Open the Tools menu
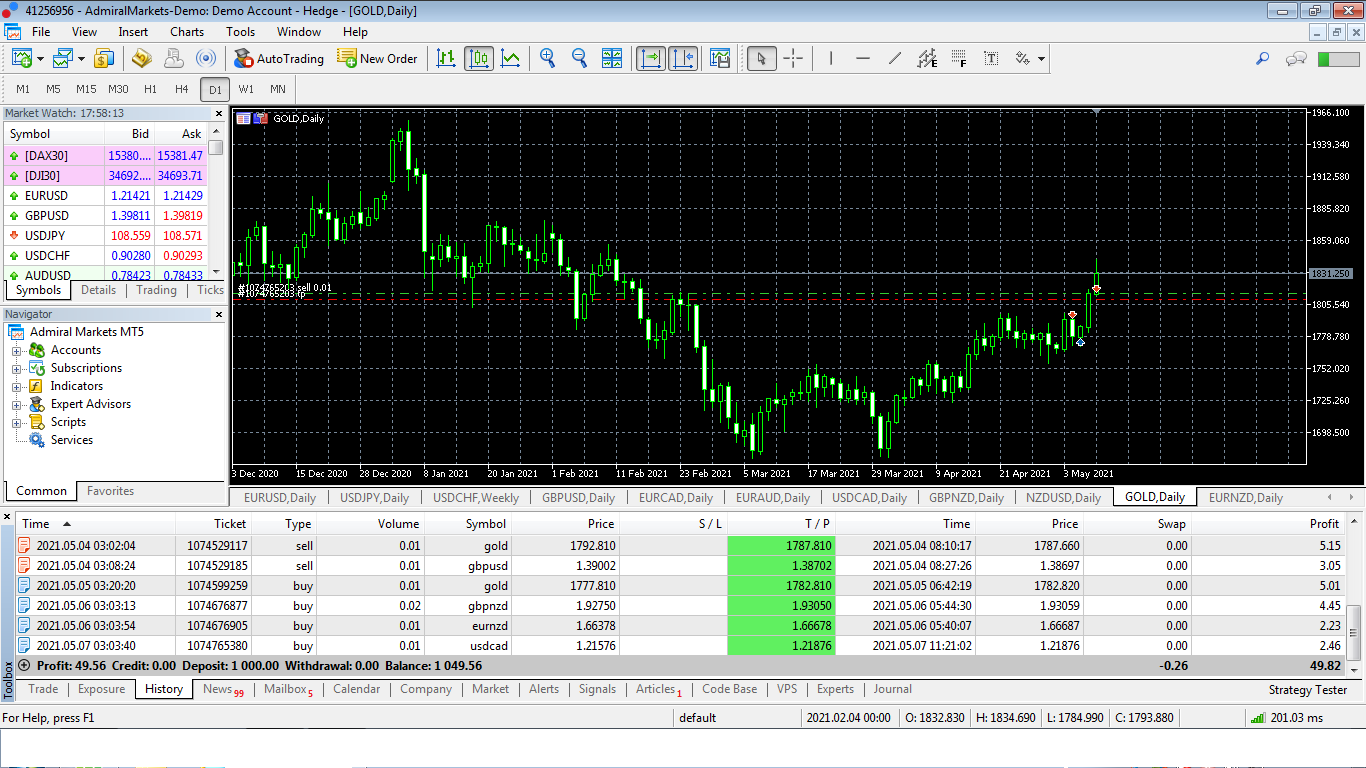1366x768 pixels. click(x=240, y=32)
